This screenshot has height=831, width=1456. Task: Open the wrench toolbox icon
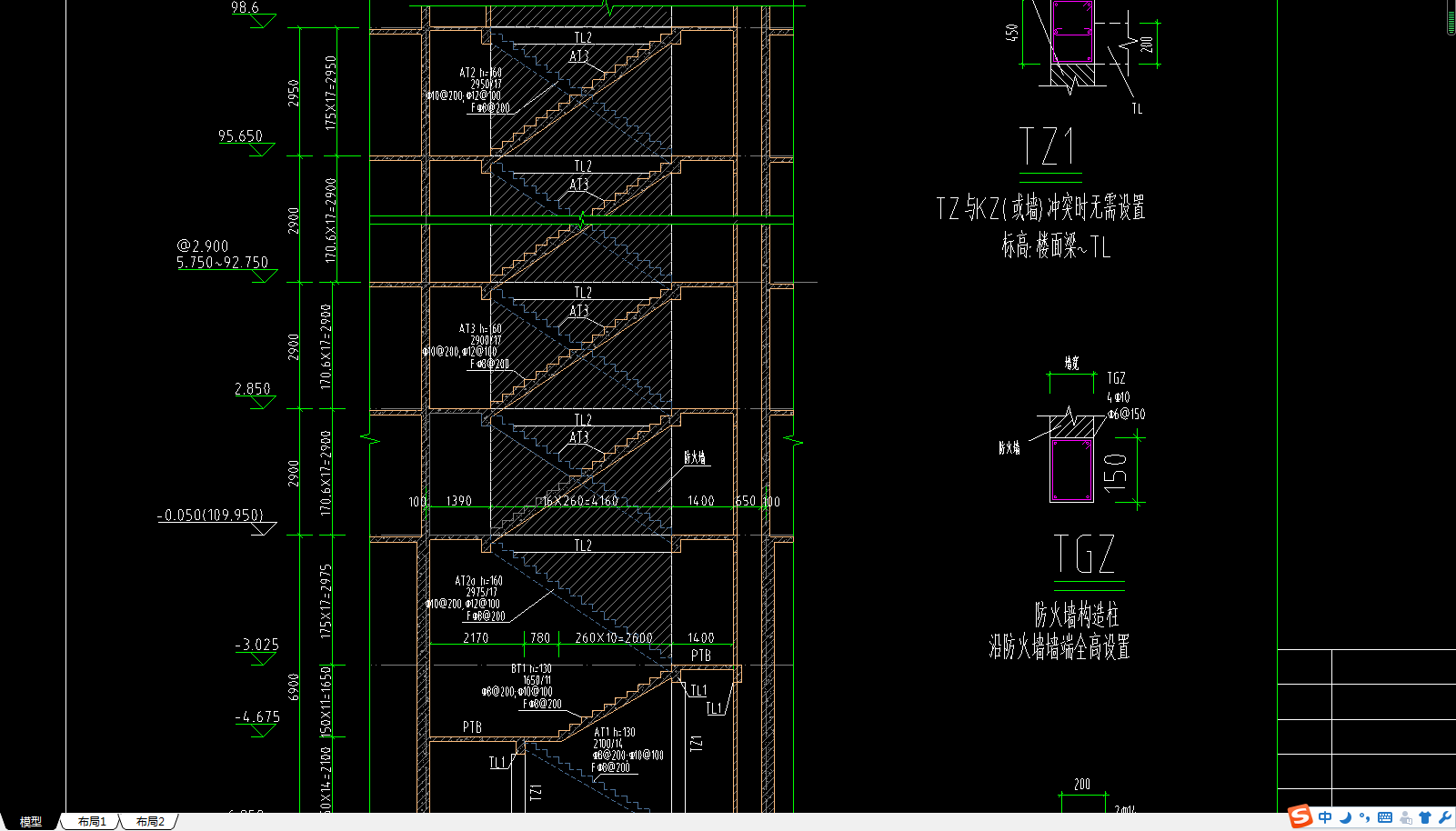click(x=1445, y=817)
